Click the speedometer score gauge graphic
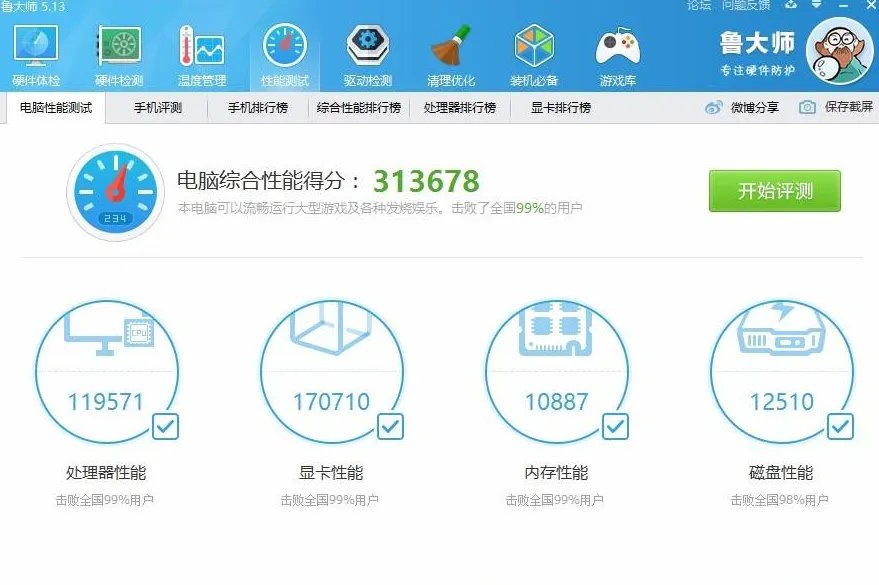Viewport: 879px width, 585px height. [116, 190]
